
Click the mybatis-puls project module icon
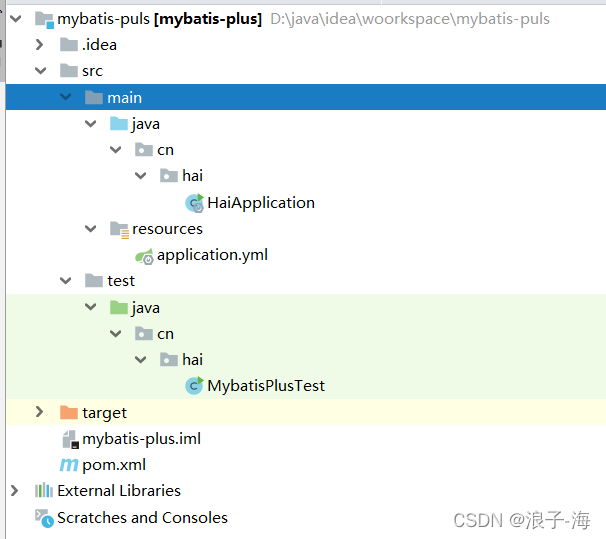click(44, 19)
